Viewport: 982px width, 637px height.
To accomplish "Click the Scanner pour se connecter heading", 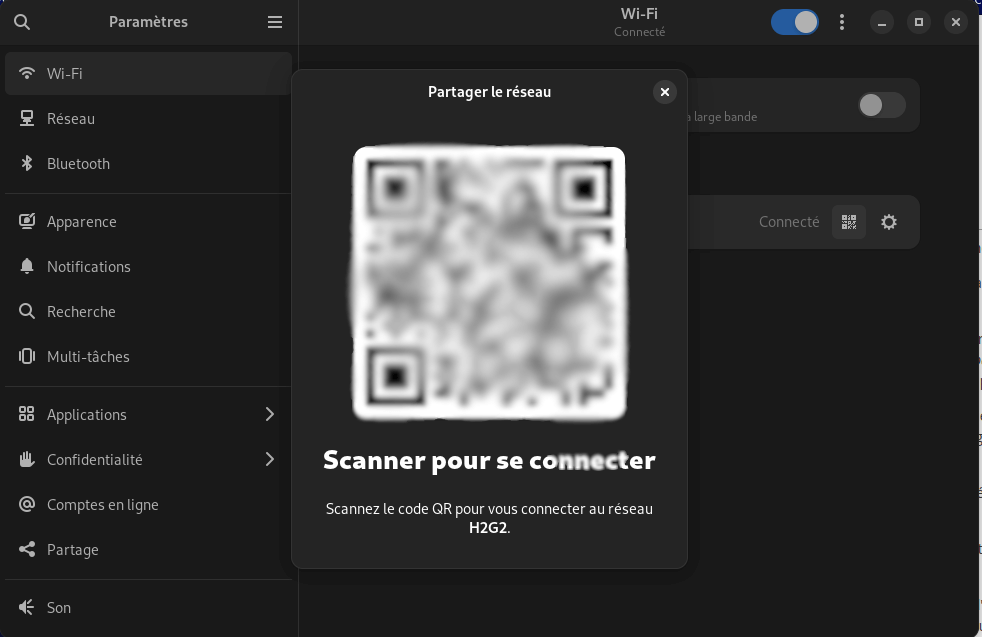I will [489, 460].
